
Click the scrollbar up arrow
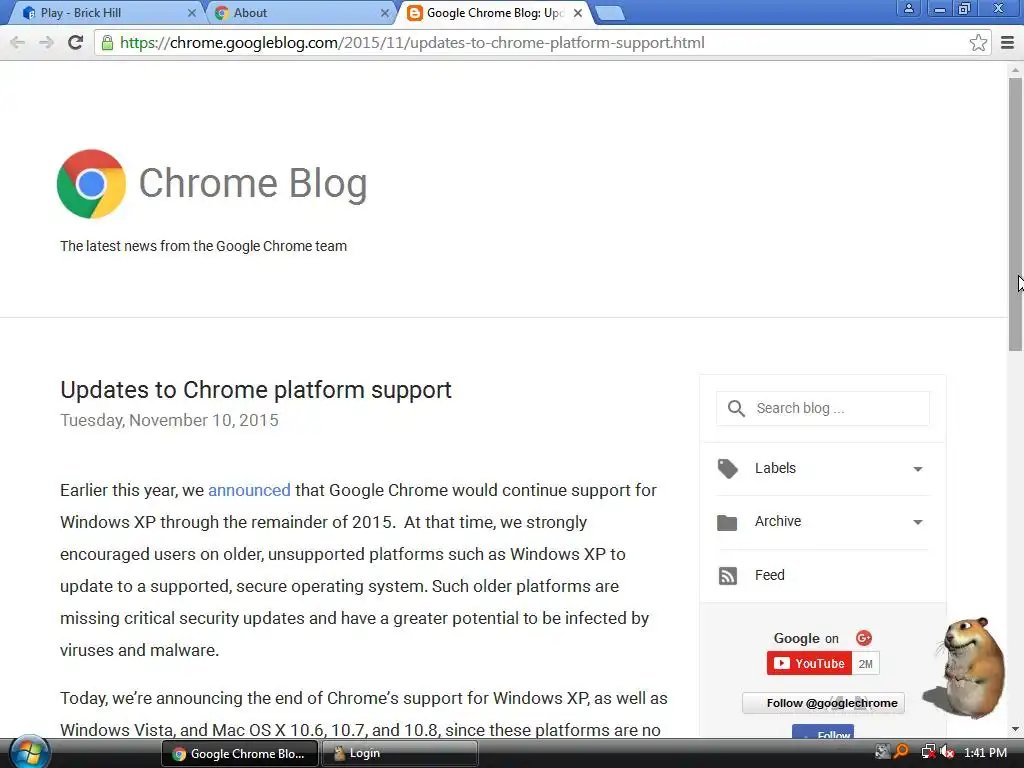pos(1015,69)
